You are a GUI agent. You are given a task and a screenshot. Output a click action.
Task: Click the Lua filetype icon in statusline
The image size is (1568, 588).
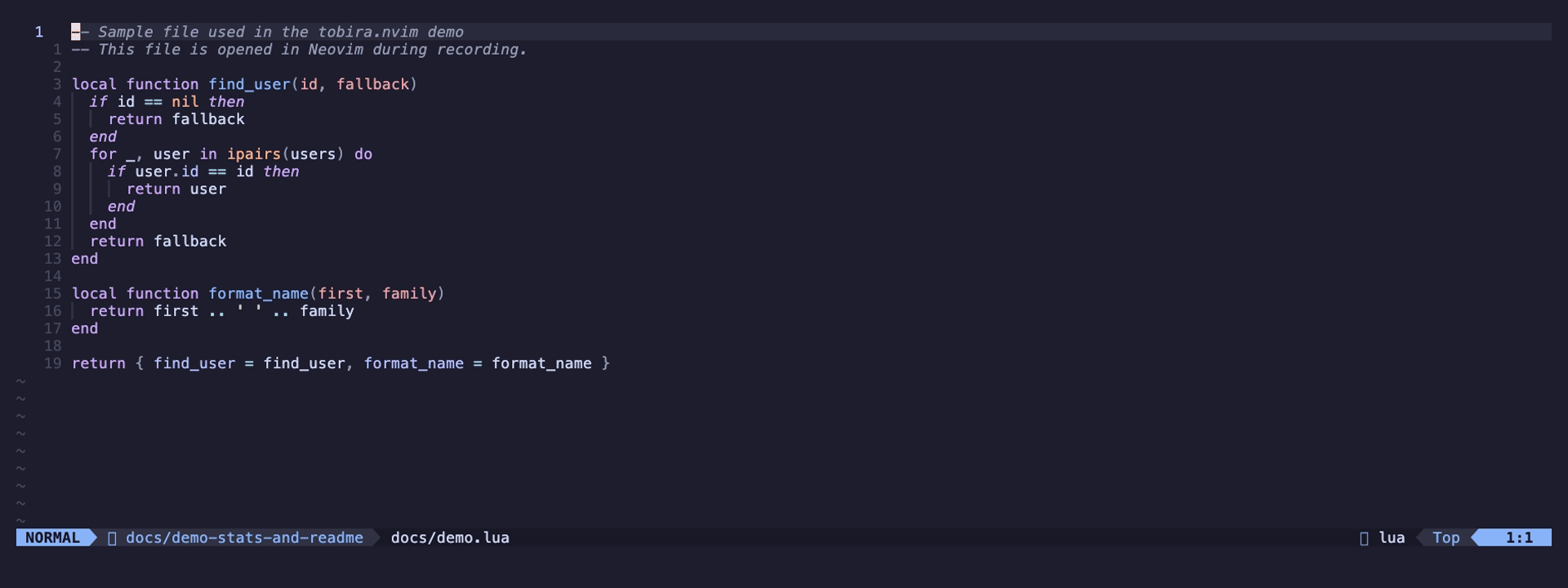1364,537
